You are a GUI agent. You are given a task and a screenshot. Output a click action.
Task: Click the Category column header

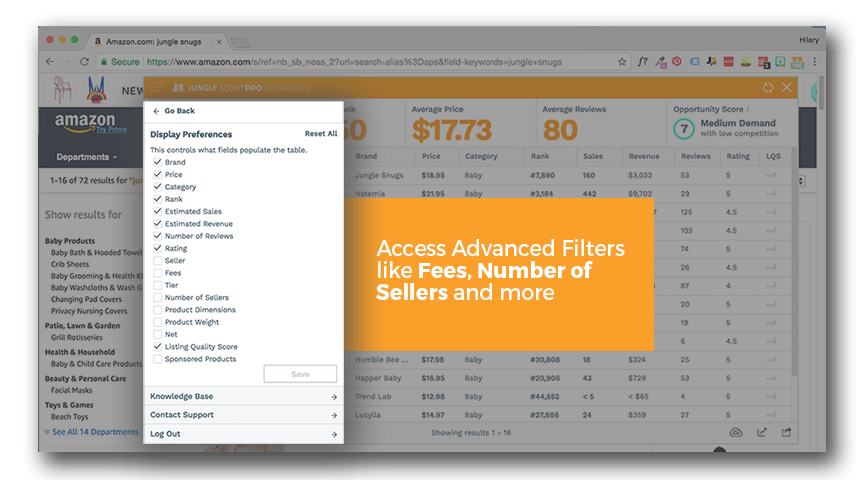tap(481, 156)
